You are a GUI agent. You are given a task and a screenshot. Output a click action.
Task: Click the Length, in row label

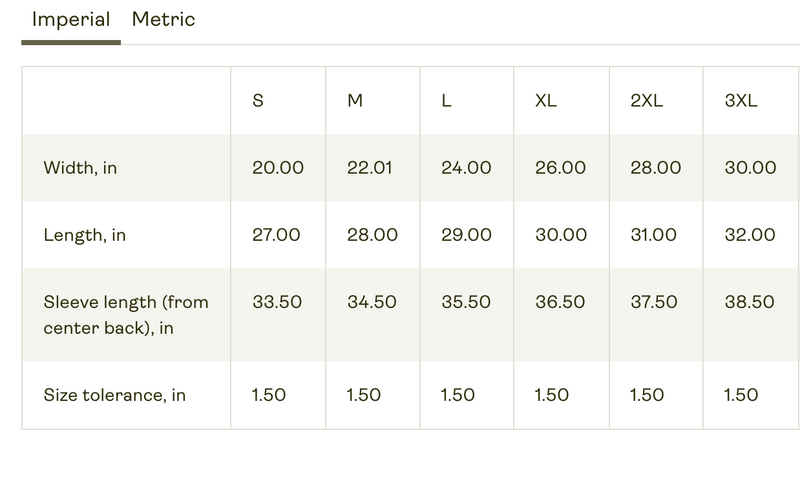85,235
